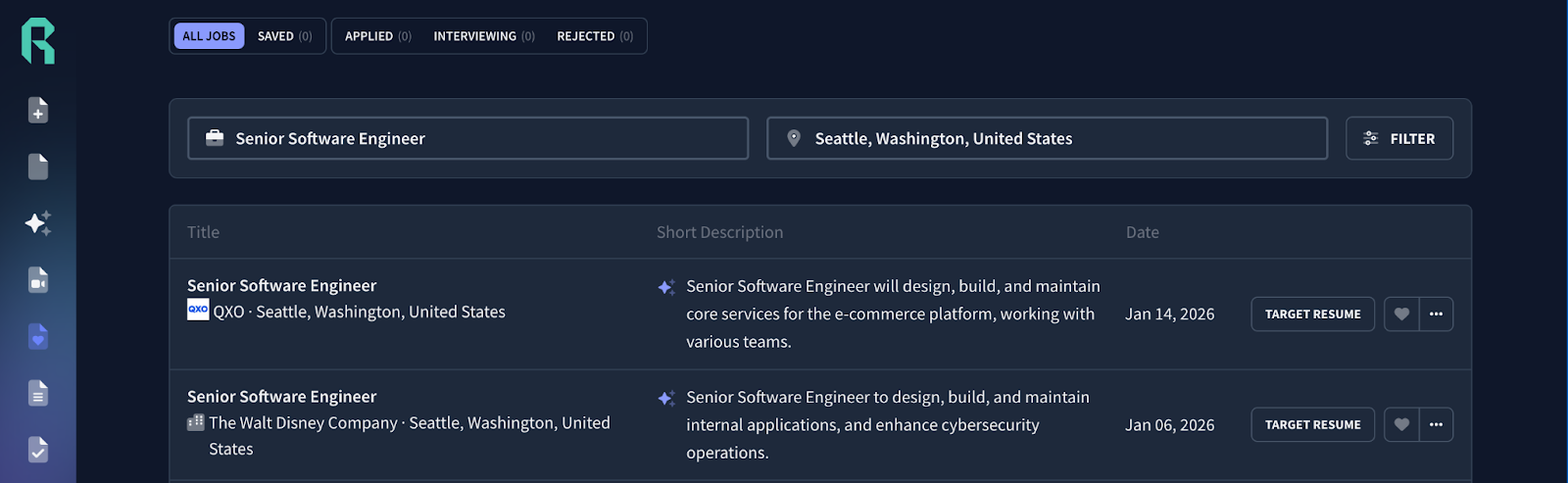Open the blank document icon in the sidebar
This screenshot has width=1568, height=483.
click(38, 167)
